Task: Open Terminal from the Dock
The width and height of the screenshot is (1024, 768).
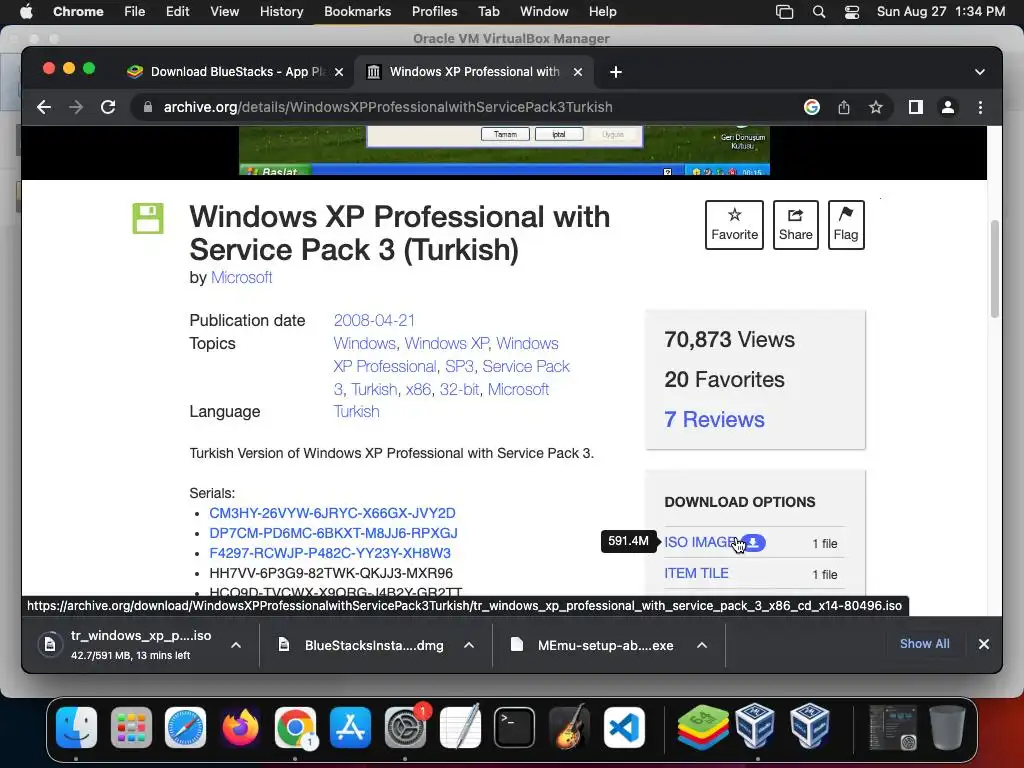Action: point(515,728)
